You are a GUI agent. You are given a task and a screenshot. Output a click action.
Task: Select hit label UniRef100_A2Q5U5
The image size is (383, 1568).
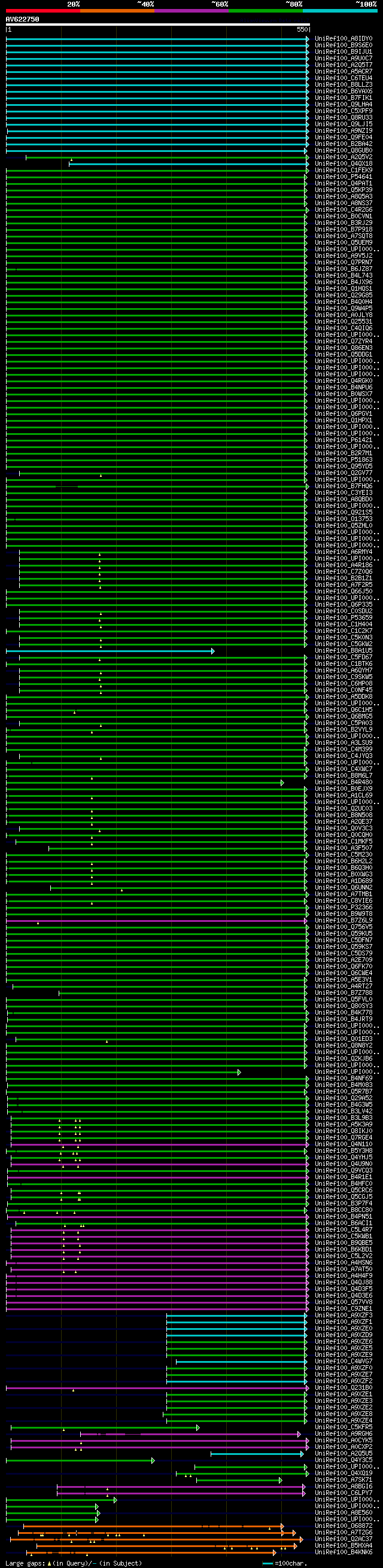(344, 1454)
